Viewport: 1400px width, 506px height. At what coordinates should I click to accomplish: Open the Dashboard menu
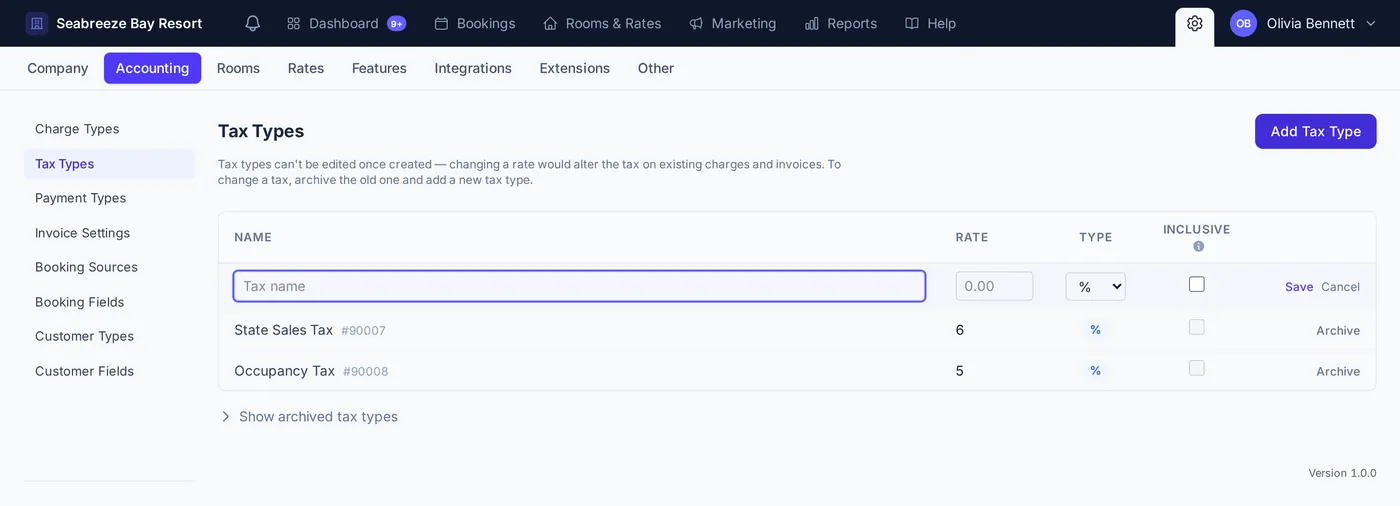(346, 23)
